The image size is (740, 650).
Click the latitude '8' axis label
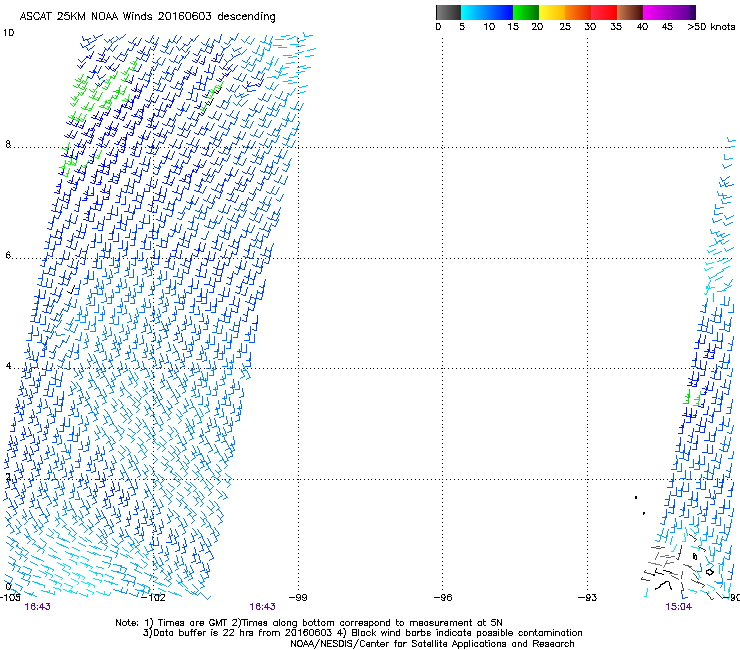point(8,144)
